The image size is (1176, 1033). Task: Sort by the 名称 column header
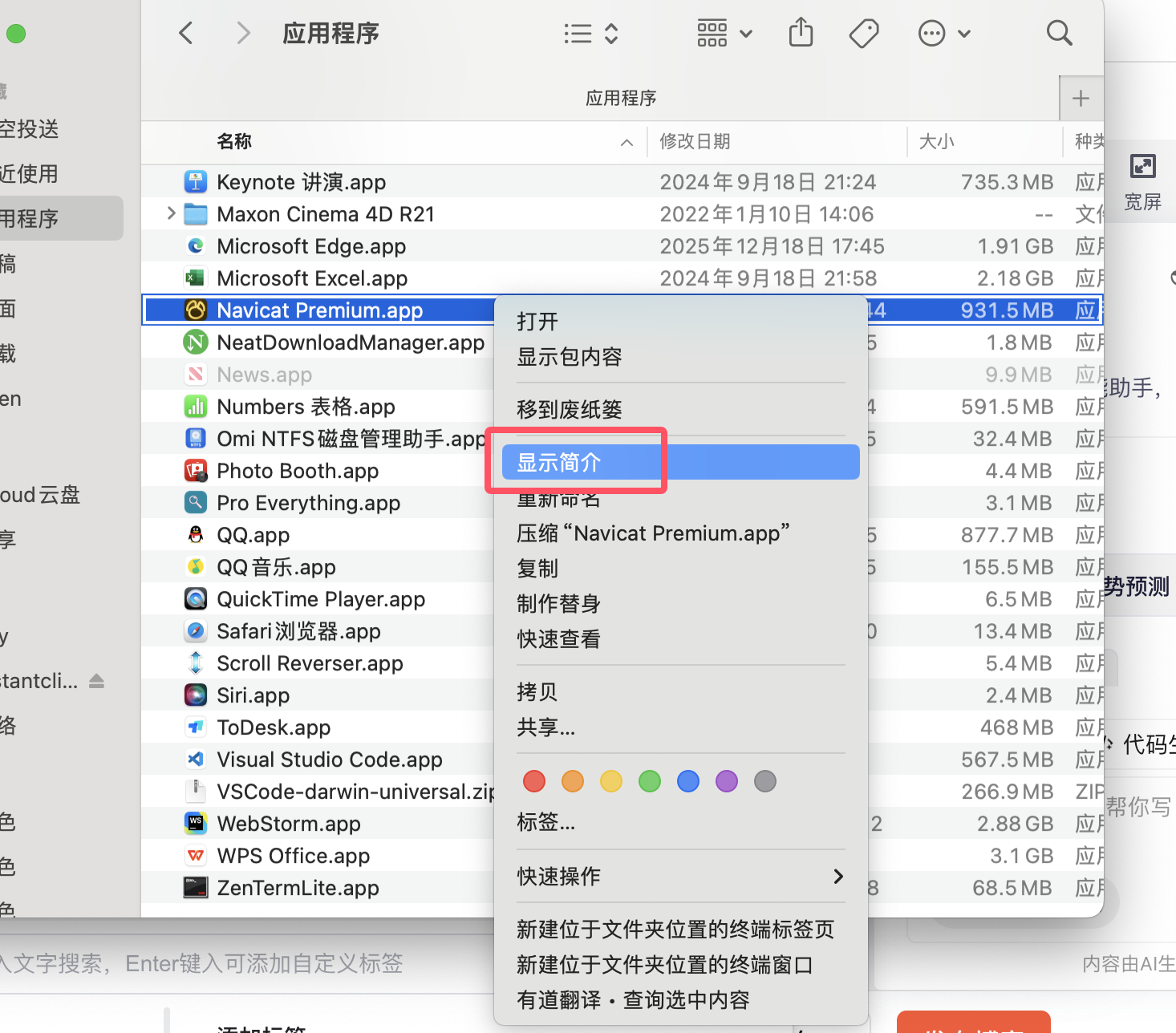click(x=234, y=142)
